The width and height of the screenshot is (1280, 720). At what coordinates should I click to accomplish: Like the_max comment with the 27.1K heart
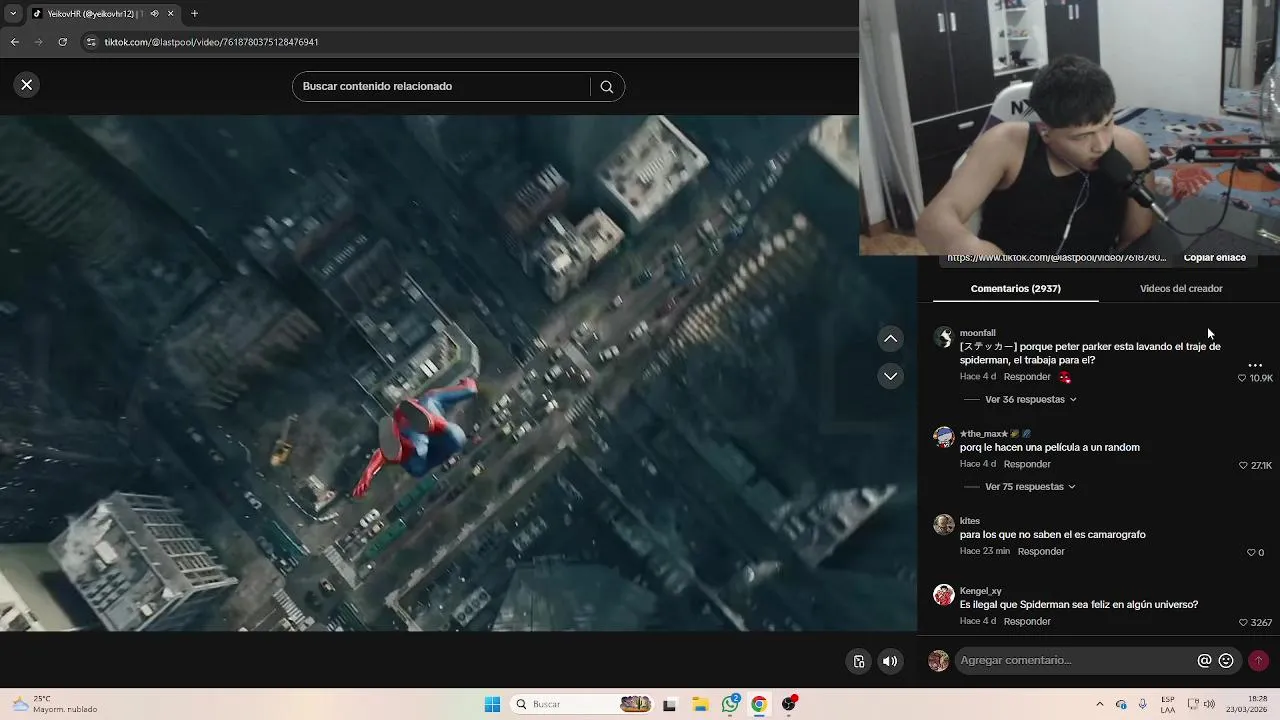(1244, 466)
